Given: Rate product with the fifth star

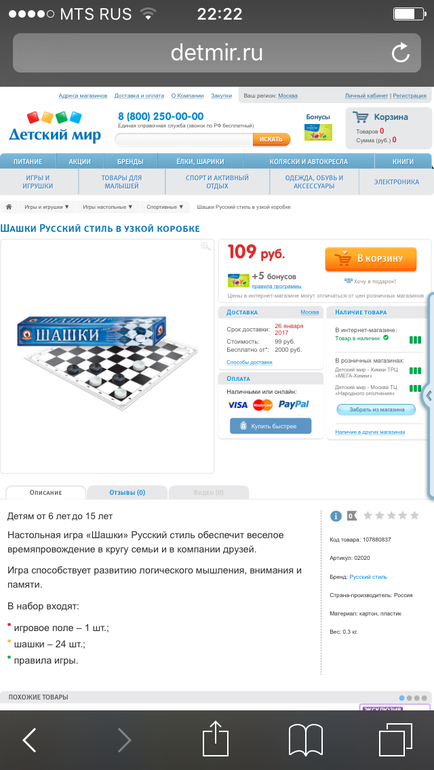Looking at the screenshot, I should tap(414, 516).
